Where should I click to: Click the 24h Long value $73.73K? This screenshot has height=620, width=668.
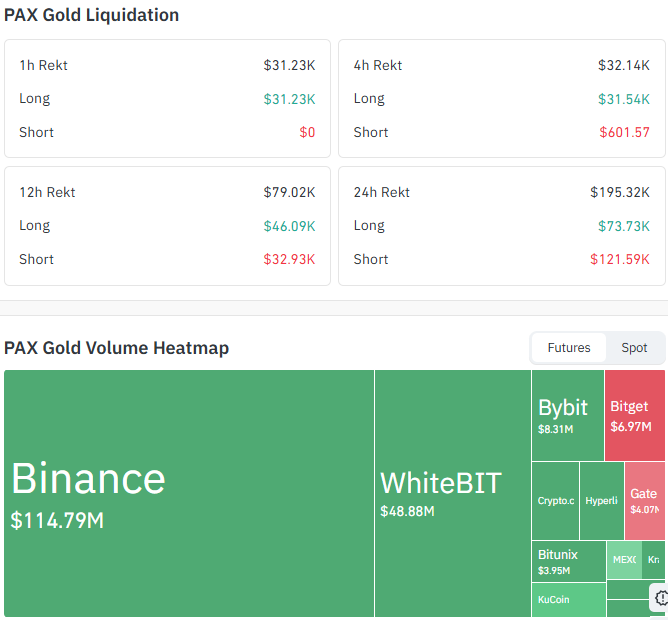coord(624,226)
